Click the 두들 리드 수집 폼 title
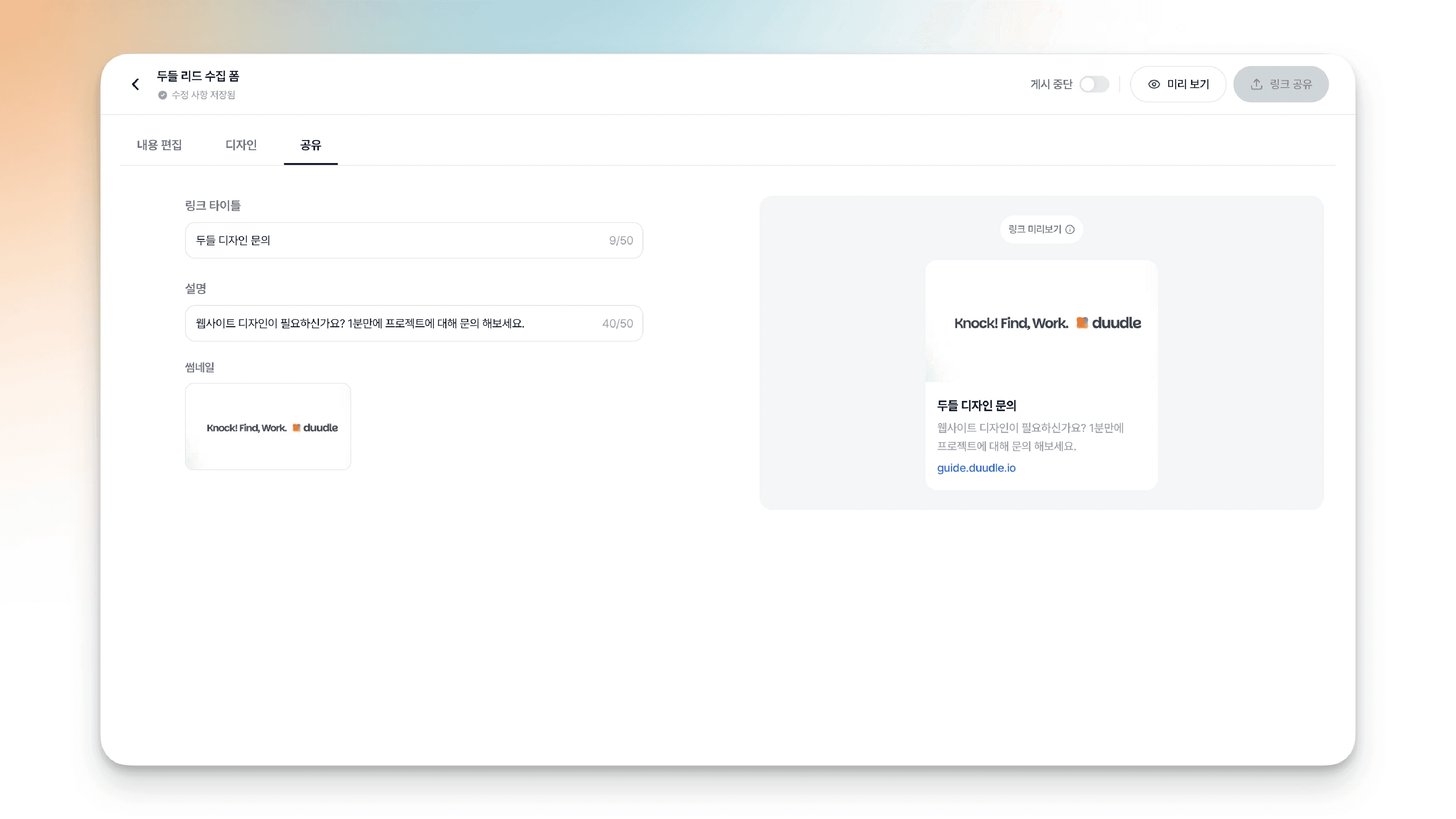This screenshot has width=1456, height=819. (x=198, y=76)
